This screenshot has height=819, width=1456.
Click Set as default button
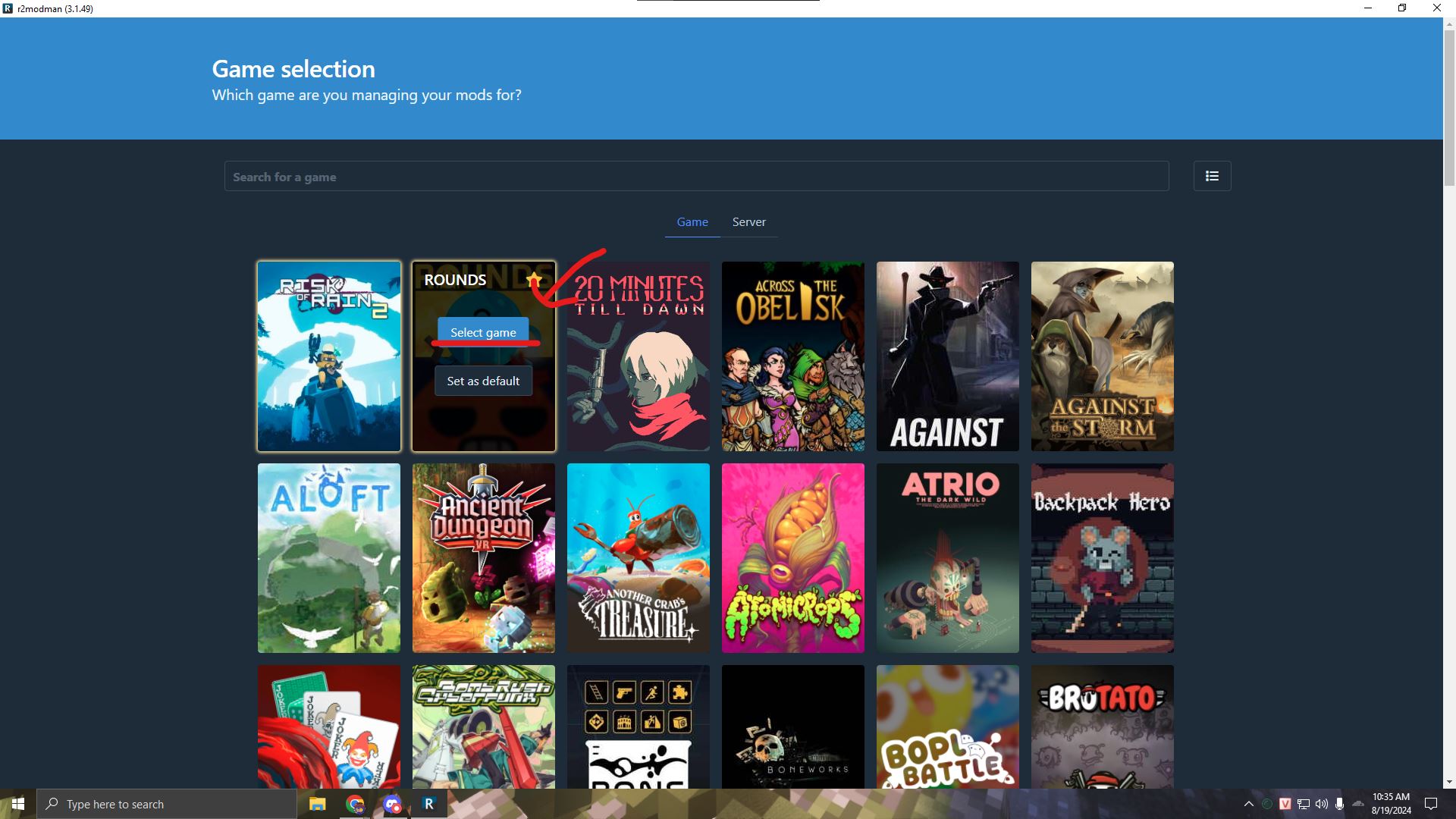[x=483, y=381]
